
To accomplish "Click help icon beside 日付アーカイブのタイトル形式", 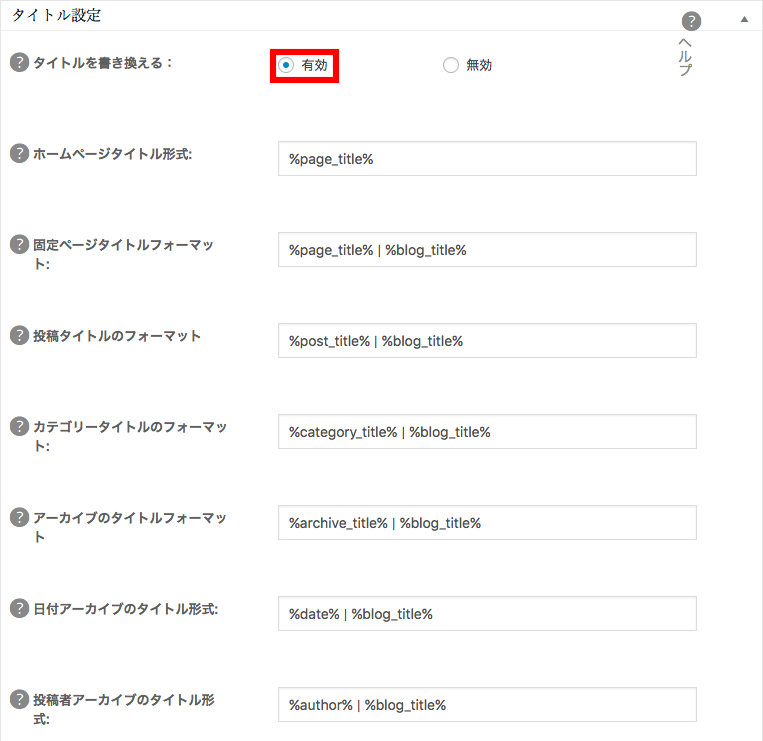I will (19, 608).
